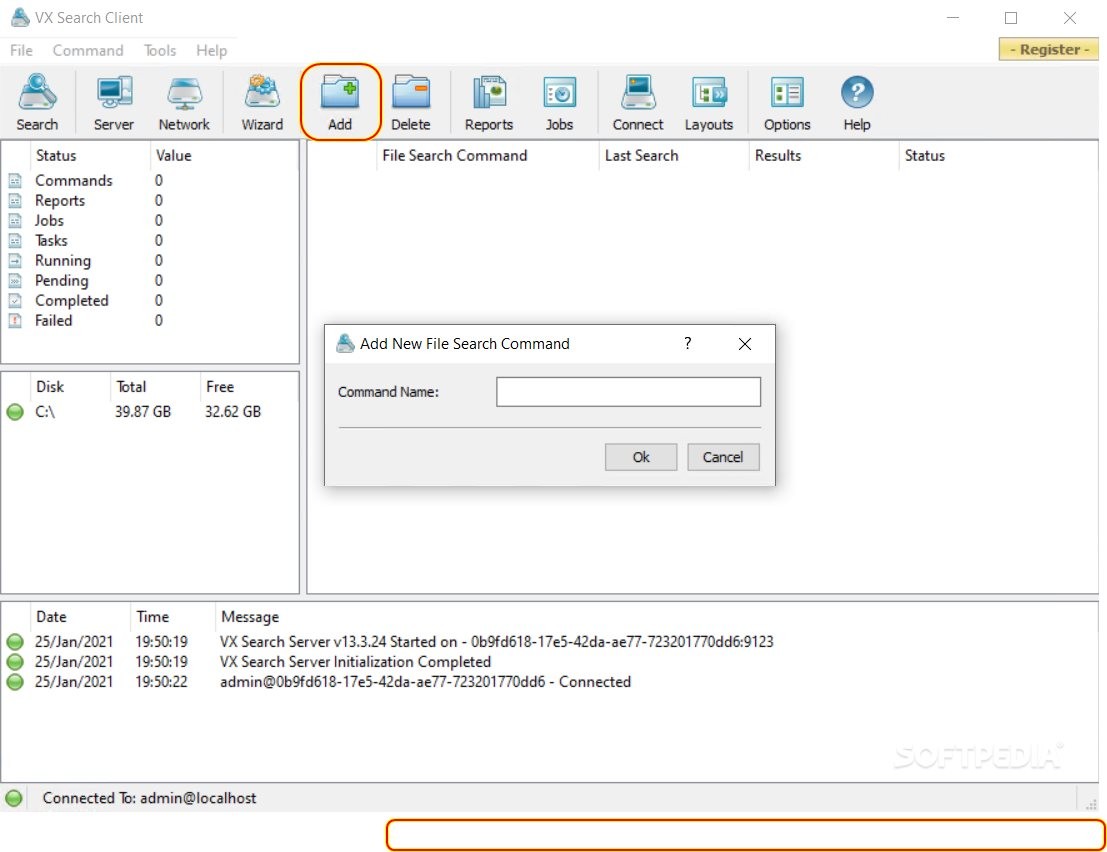Confirm the dialog with Ok
Image resolution: width=1107 pixels, height=852 pixels.
[641, 457]
